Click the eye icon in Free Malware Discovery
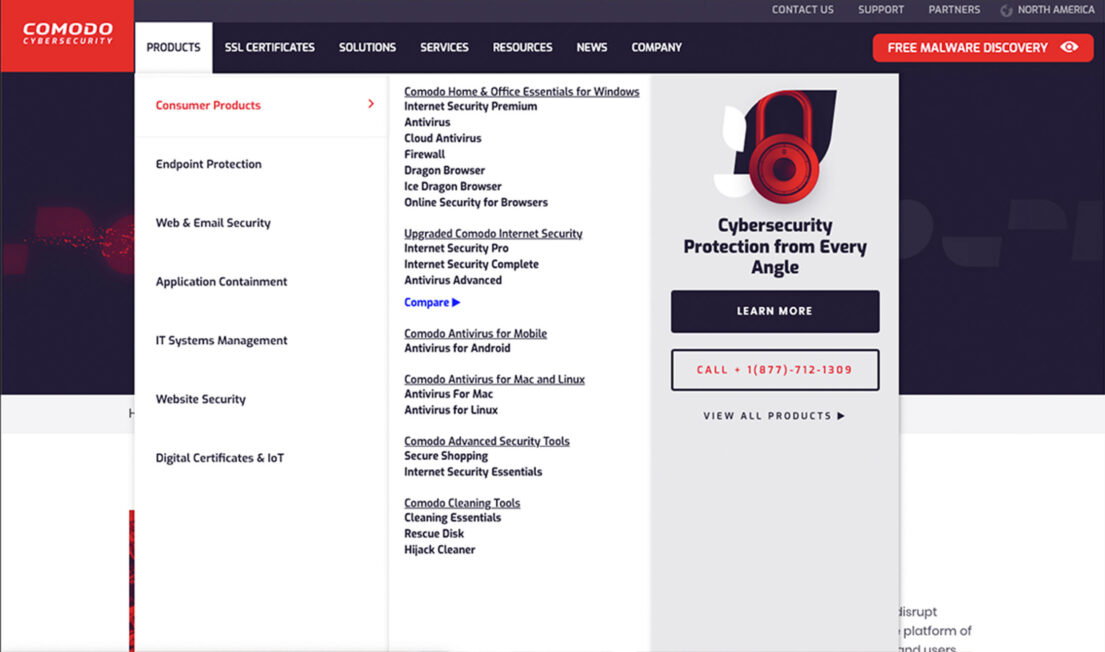 point(1069,47)
